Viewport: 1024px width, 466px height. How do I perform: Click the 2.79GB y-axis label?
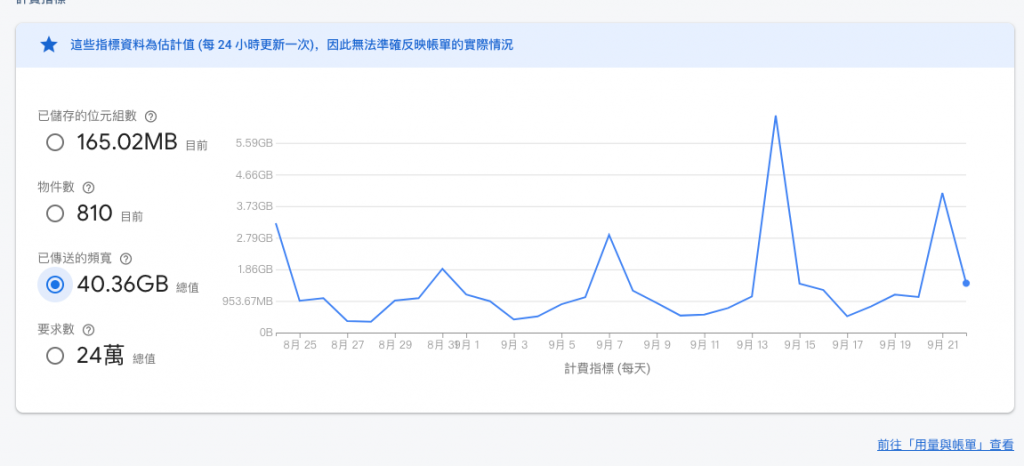pos(255,238)
